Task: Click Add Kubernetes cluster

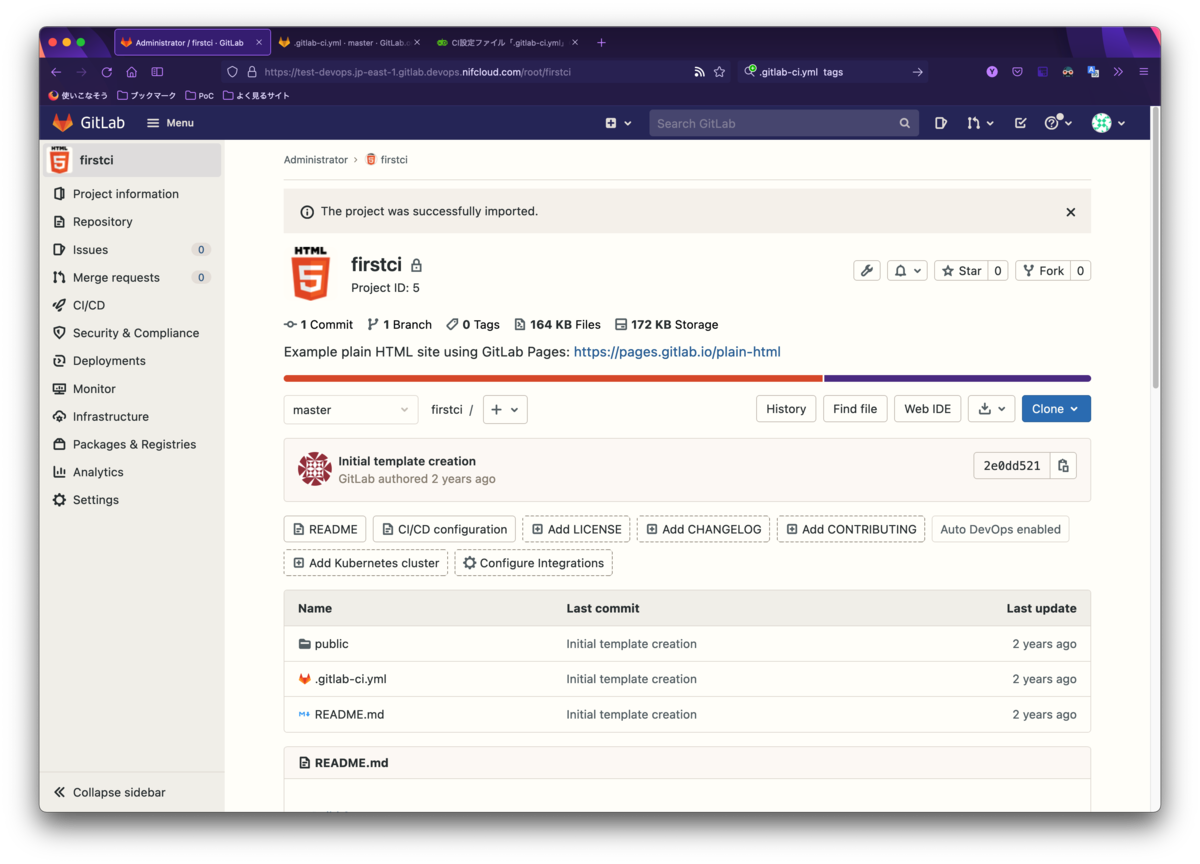Action: tap(366, 563)
